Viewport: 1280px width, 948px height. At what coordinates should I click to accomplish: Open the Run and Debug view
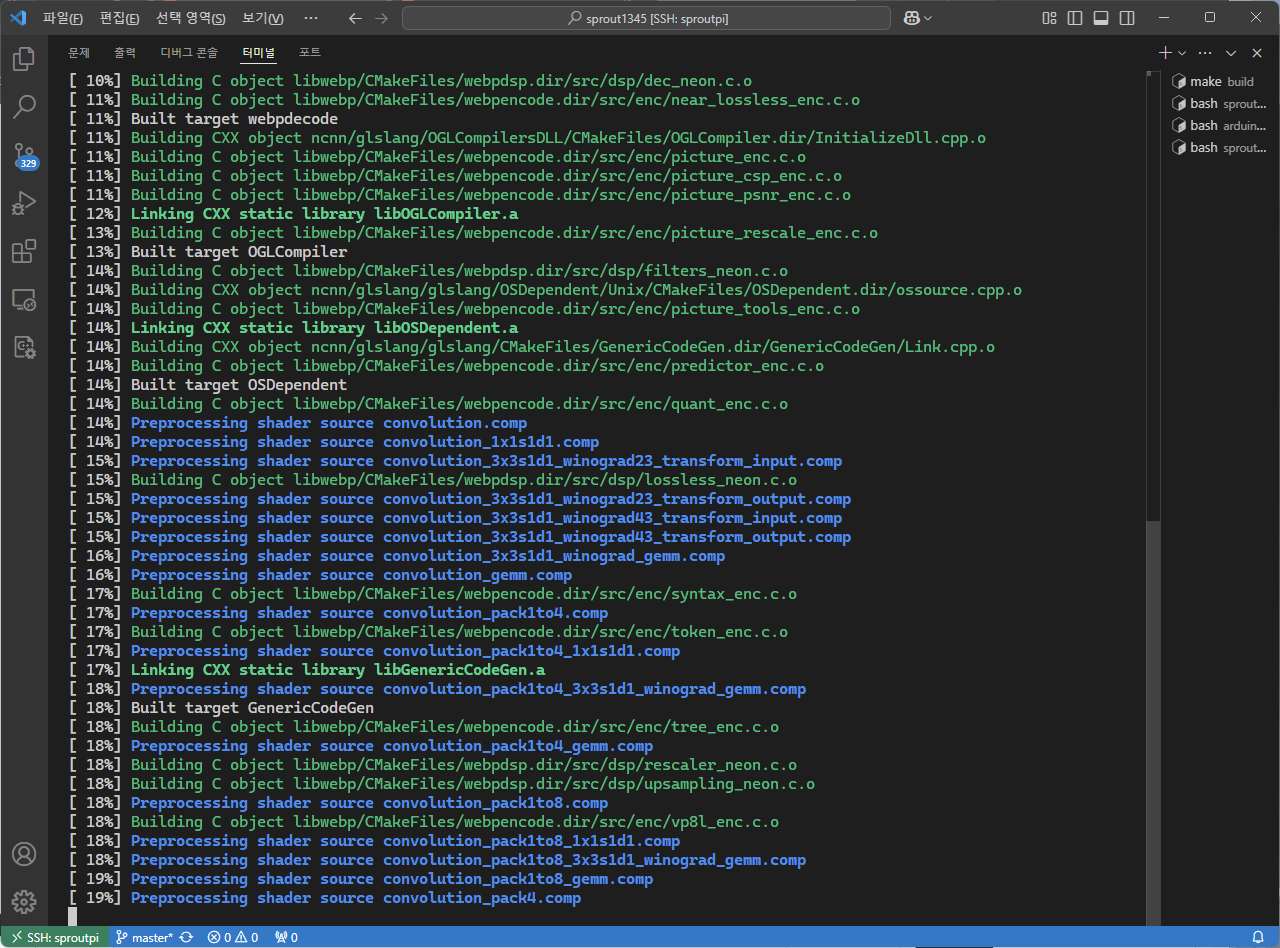coord(24,203)
